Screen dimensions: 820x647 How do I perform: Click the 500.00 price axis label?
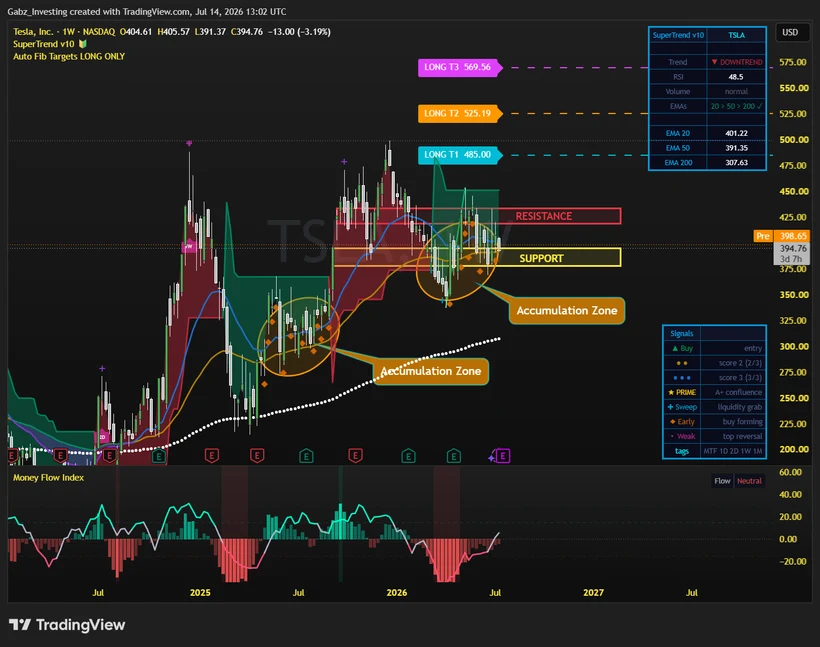(x=794, y=140)
